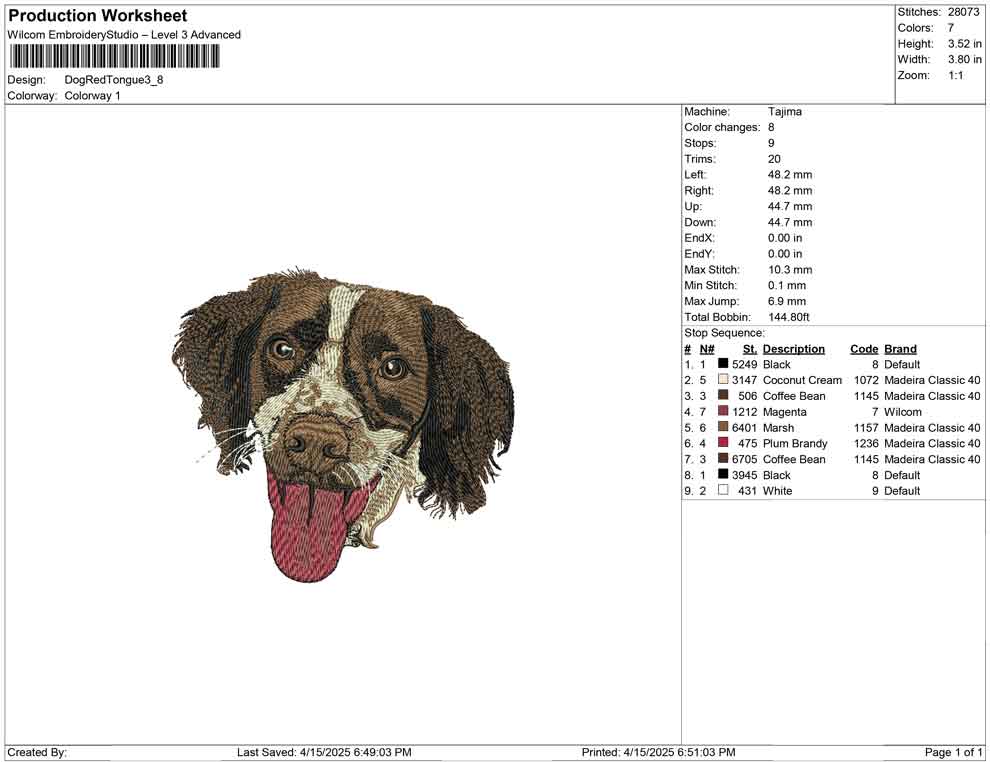This screenshot has height=762, width=990.
Task: Click the 'Production Worksheet' title
Action: [98, 16]
